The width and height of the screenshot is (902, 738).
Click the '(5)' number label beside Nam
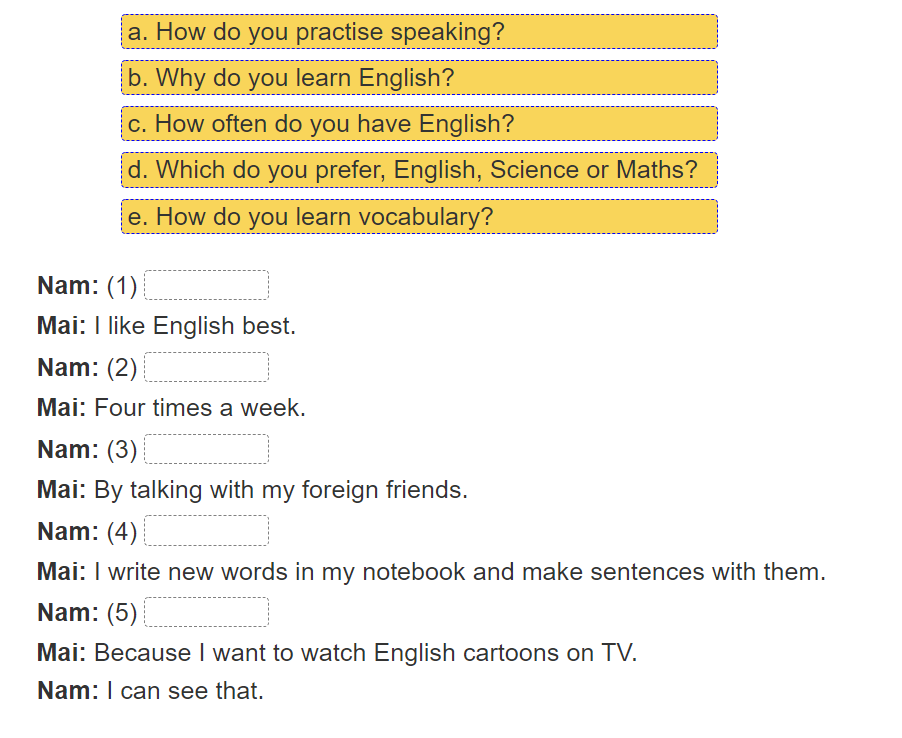tap(122, 613)
